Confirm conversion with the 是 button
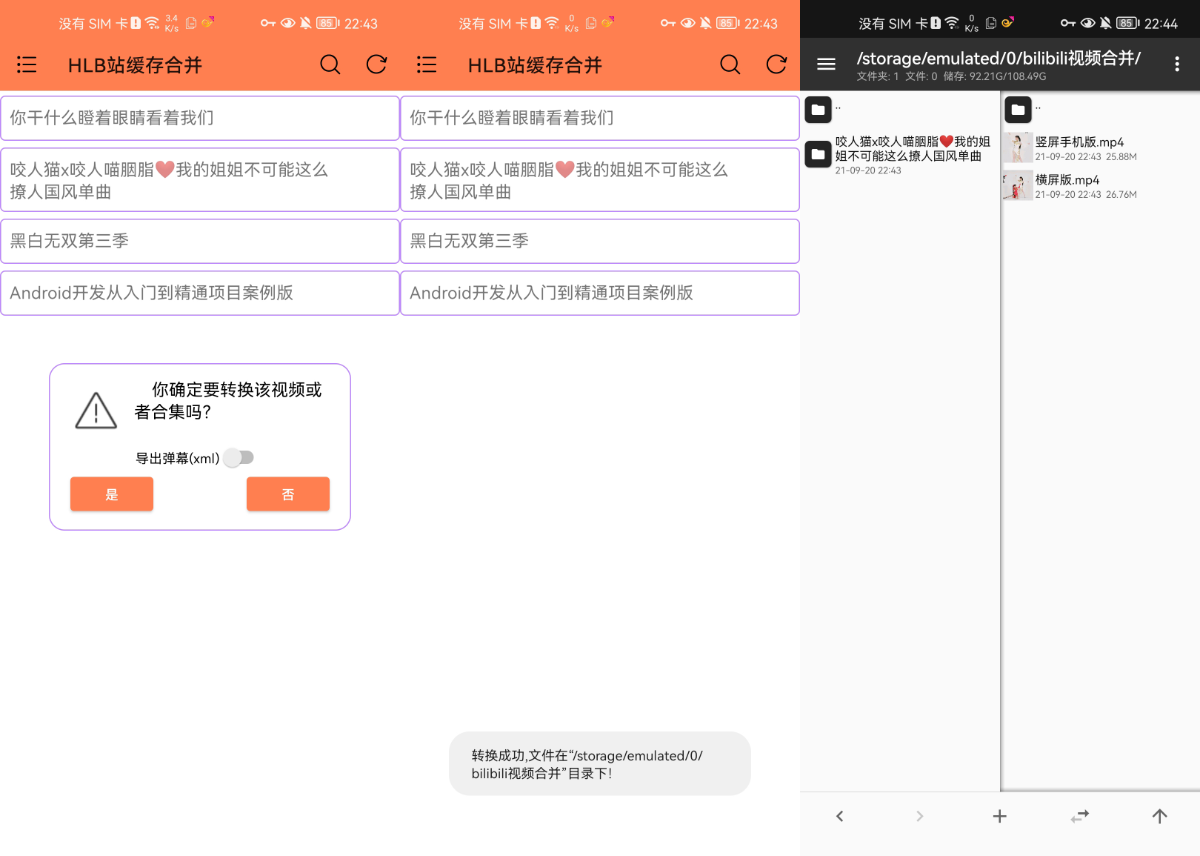 (x=112, y=494)
